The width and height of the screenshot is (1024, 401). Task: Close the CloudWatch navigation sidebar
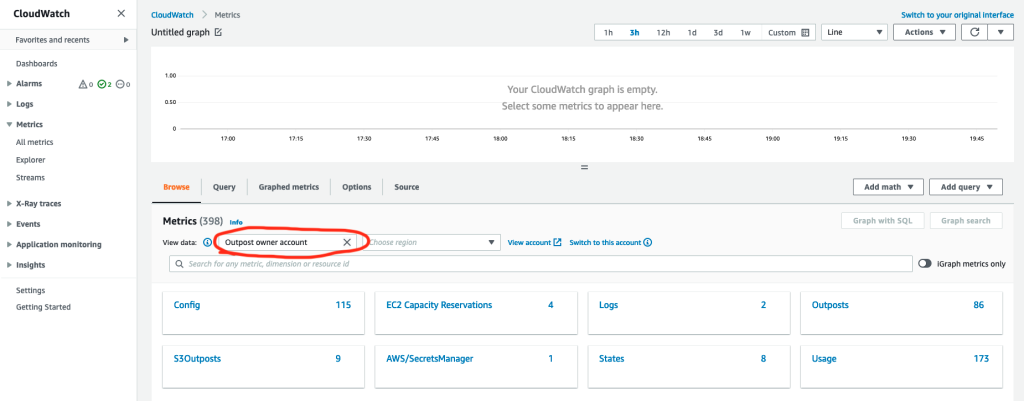(121, 14)
